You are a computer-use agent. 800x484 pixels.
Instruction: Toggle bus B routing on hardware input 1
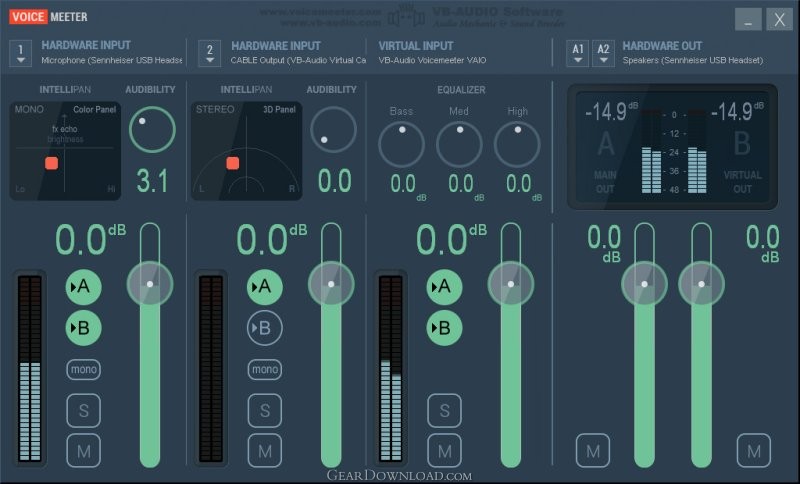pos(83,328)
